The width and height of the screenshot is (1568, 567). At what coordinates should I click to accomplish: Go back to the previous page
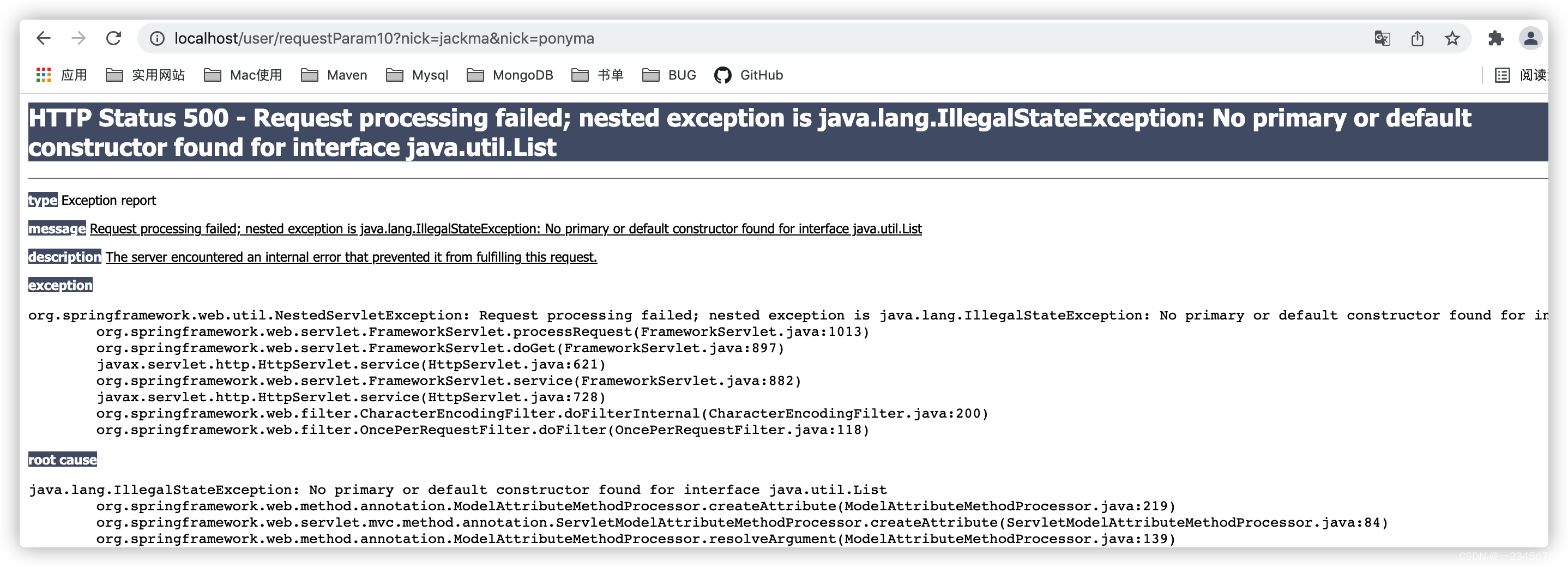point(43,38)
